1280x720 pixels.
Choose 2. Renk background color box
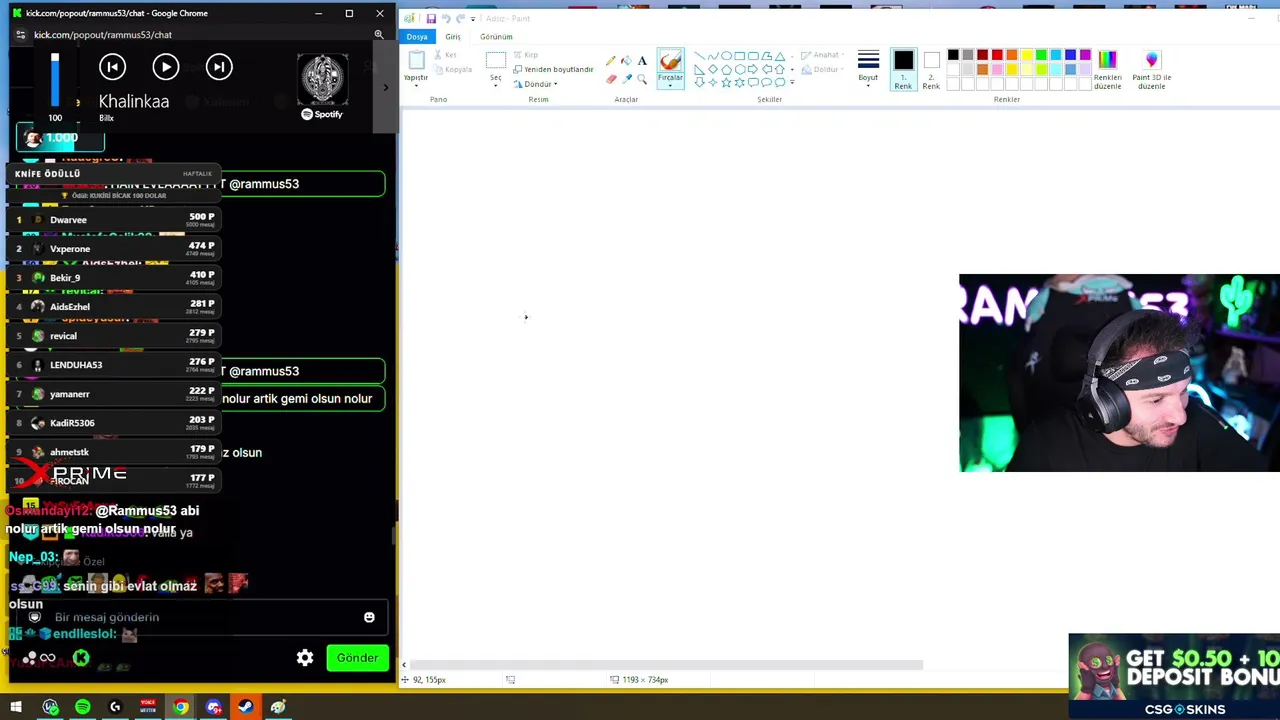[931, 69]
